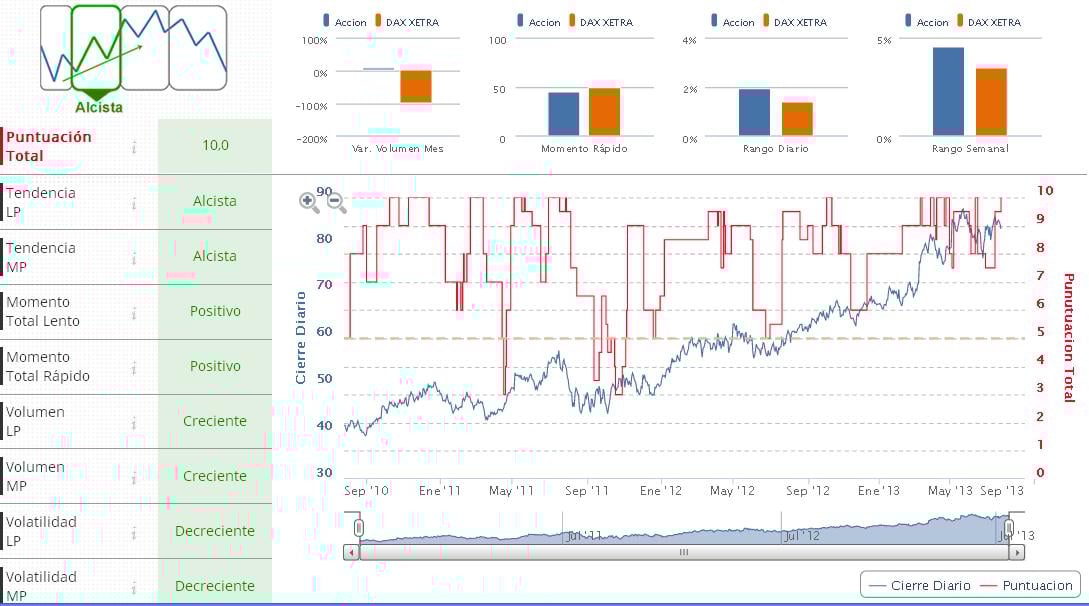
Task: Click the orange DAX bar in Rango Semanal
Action: click(x=991, y=101)
